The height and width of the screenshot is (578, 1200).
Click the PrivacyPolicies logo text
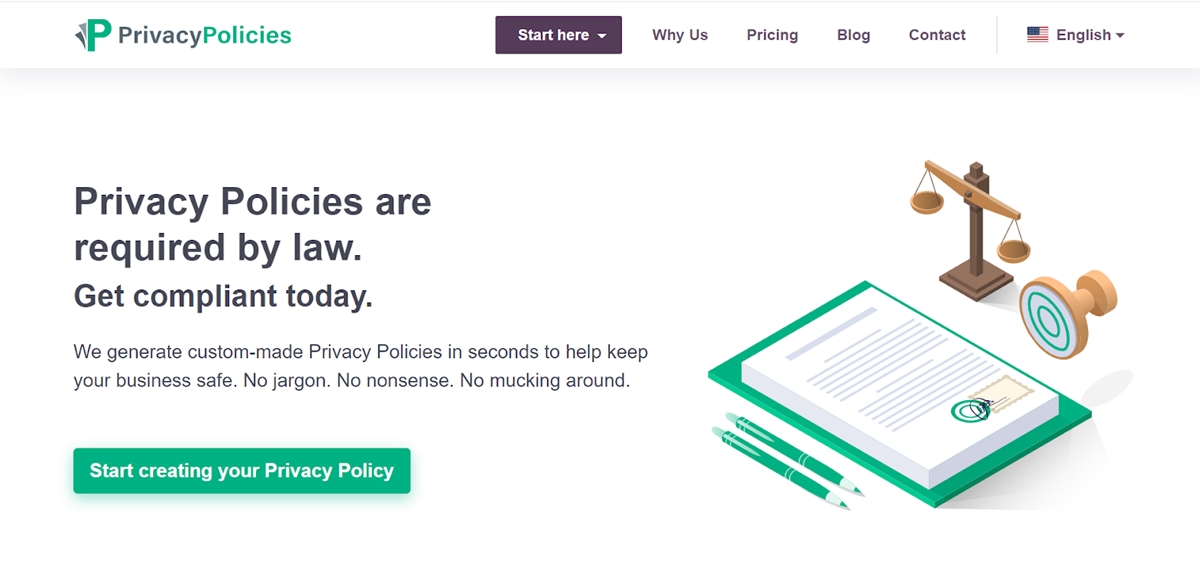(x=204, y=35)
